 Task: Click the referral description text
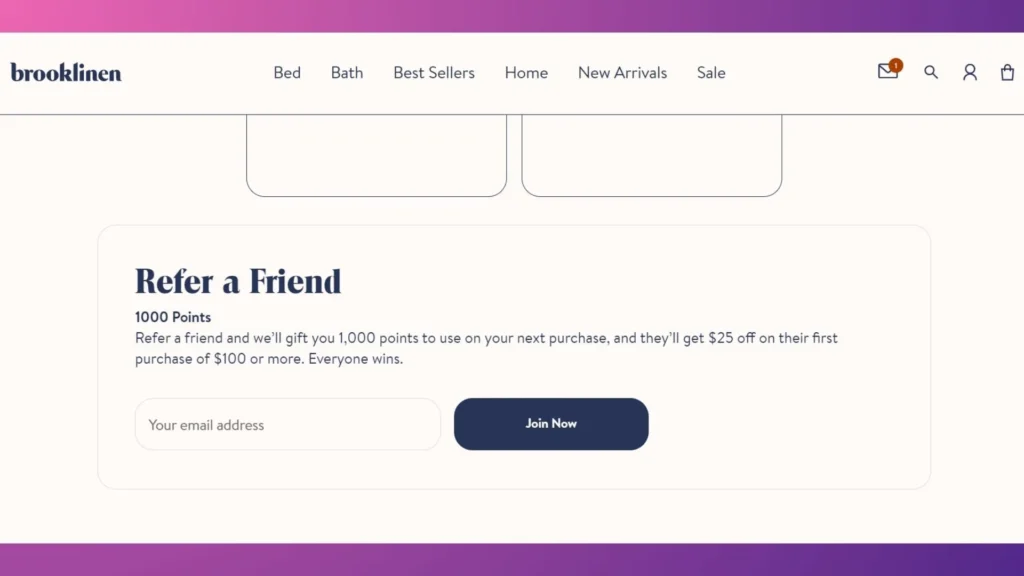pos(486,348)
